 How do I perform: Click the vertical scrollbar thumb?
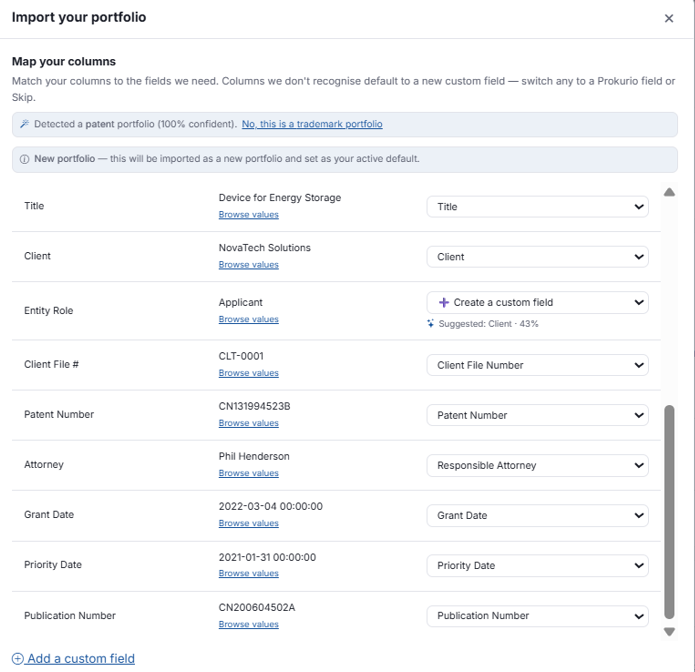[669, 512]
